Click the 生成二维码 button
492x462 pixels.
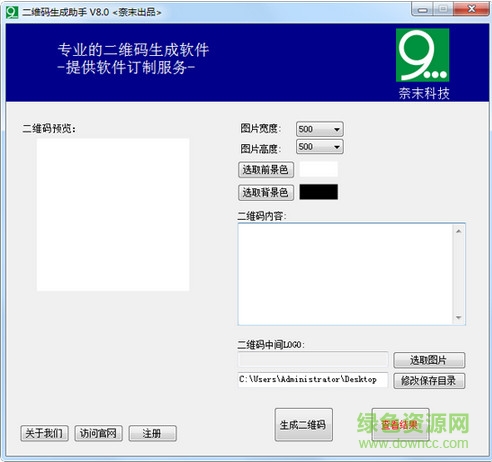303,425
